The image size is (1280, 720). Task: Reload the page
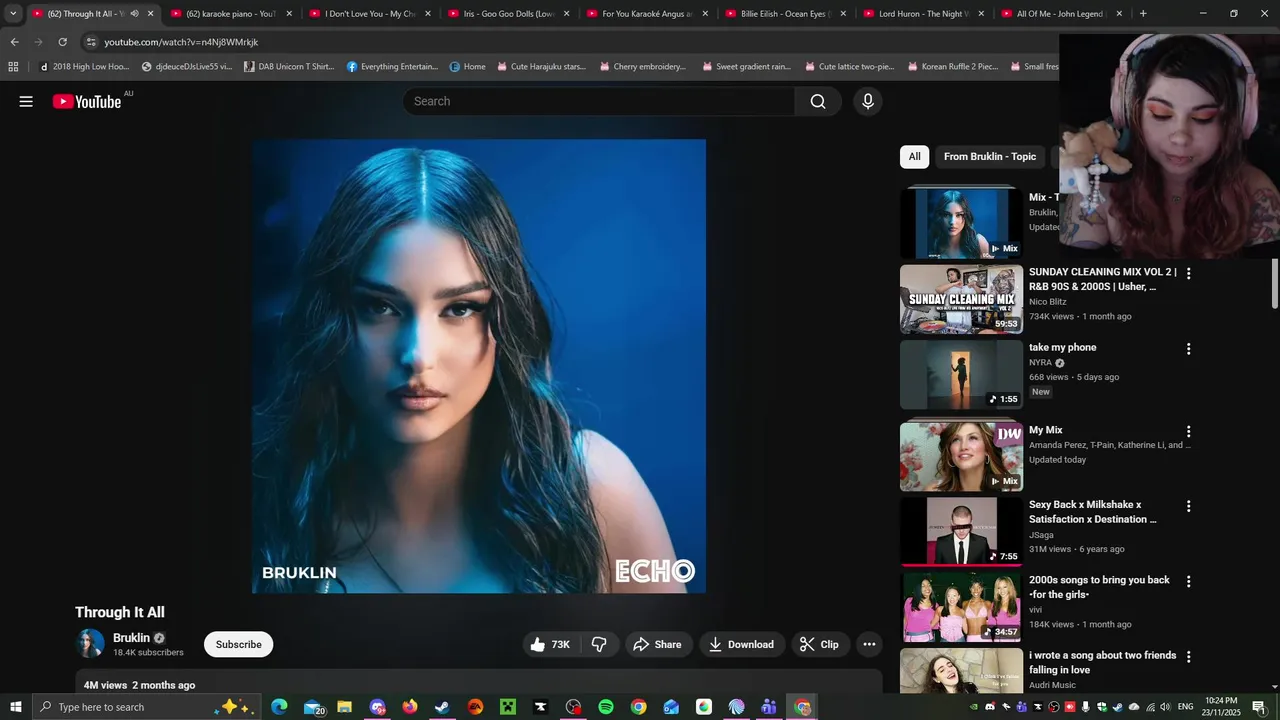click(62, 42)
